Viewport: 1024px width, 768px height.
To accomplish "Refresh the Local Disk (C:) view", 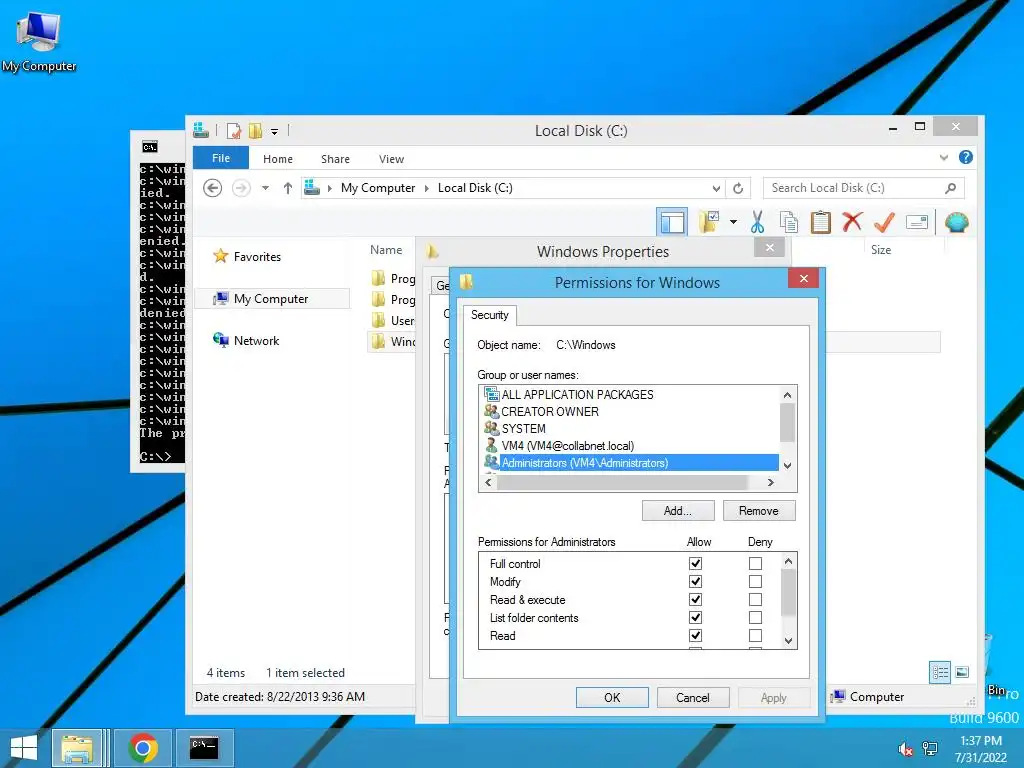I will point(738,188).
